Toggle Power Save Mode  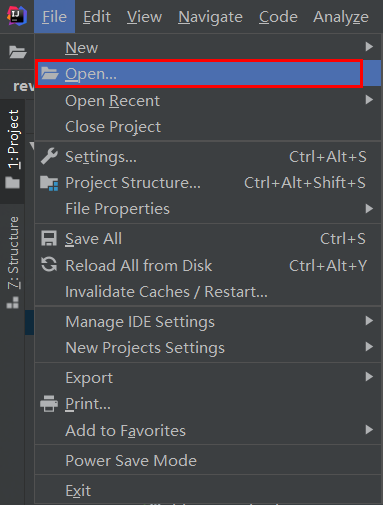(208, 461)
